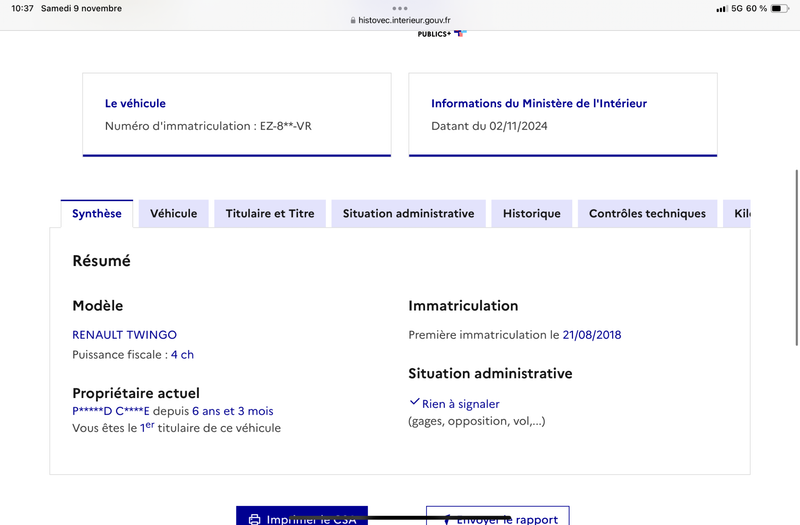The height and width of the screenshot is (525, 800).
Task: Click the registration number EZ-8**-VR
Action: [x=286, y=126]
